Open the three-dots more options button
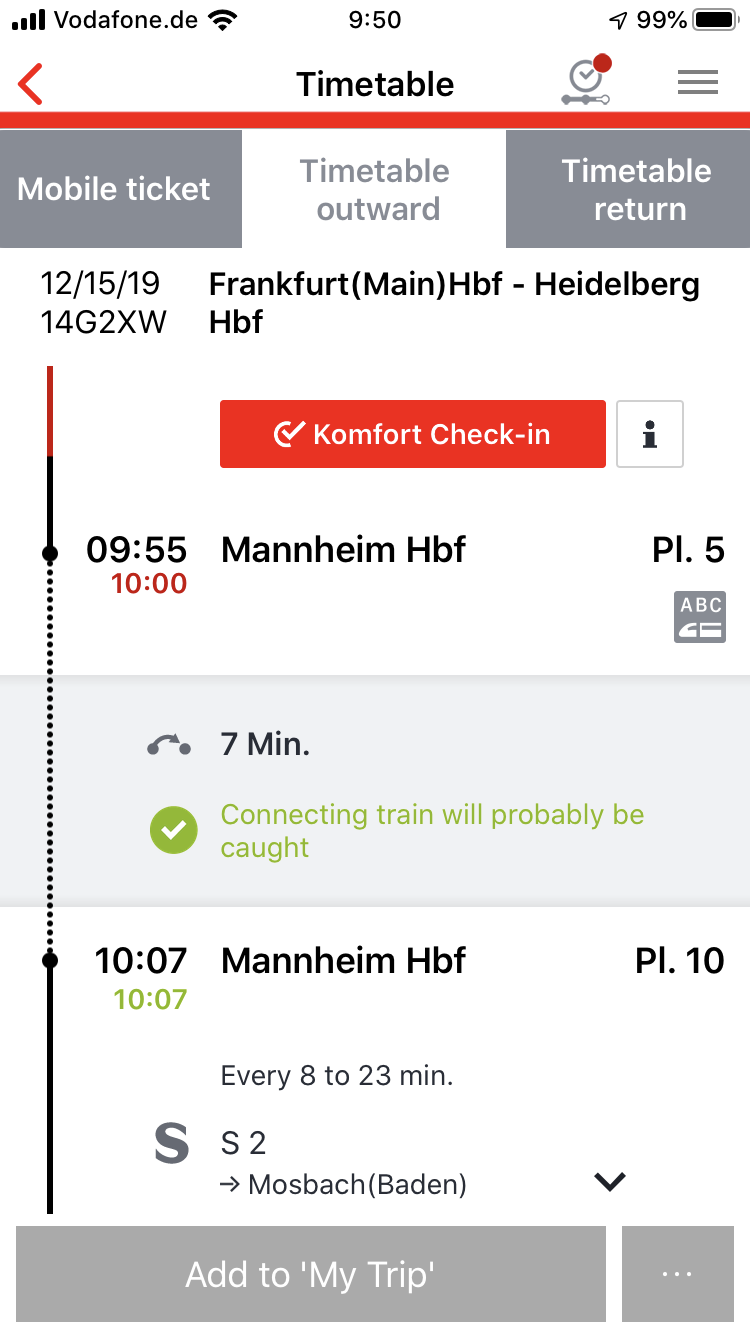The width and height of the screenshot is (750, 1334). pyautogui.click(x=677, y=1274)
